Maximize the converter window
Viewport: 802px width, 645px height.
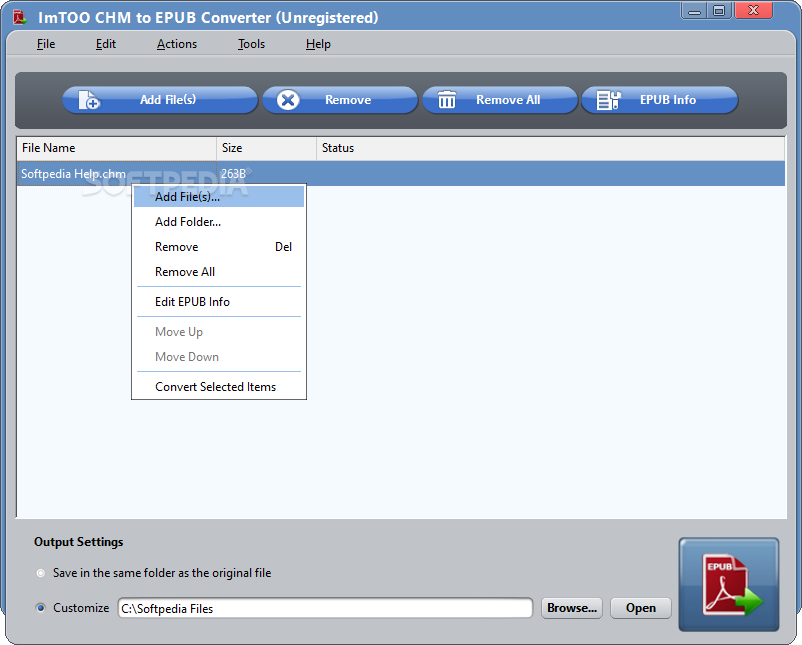pos(720,11)
